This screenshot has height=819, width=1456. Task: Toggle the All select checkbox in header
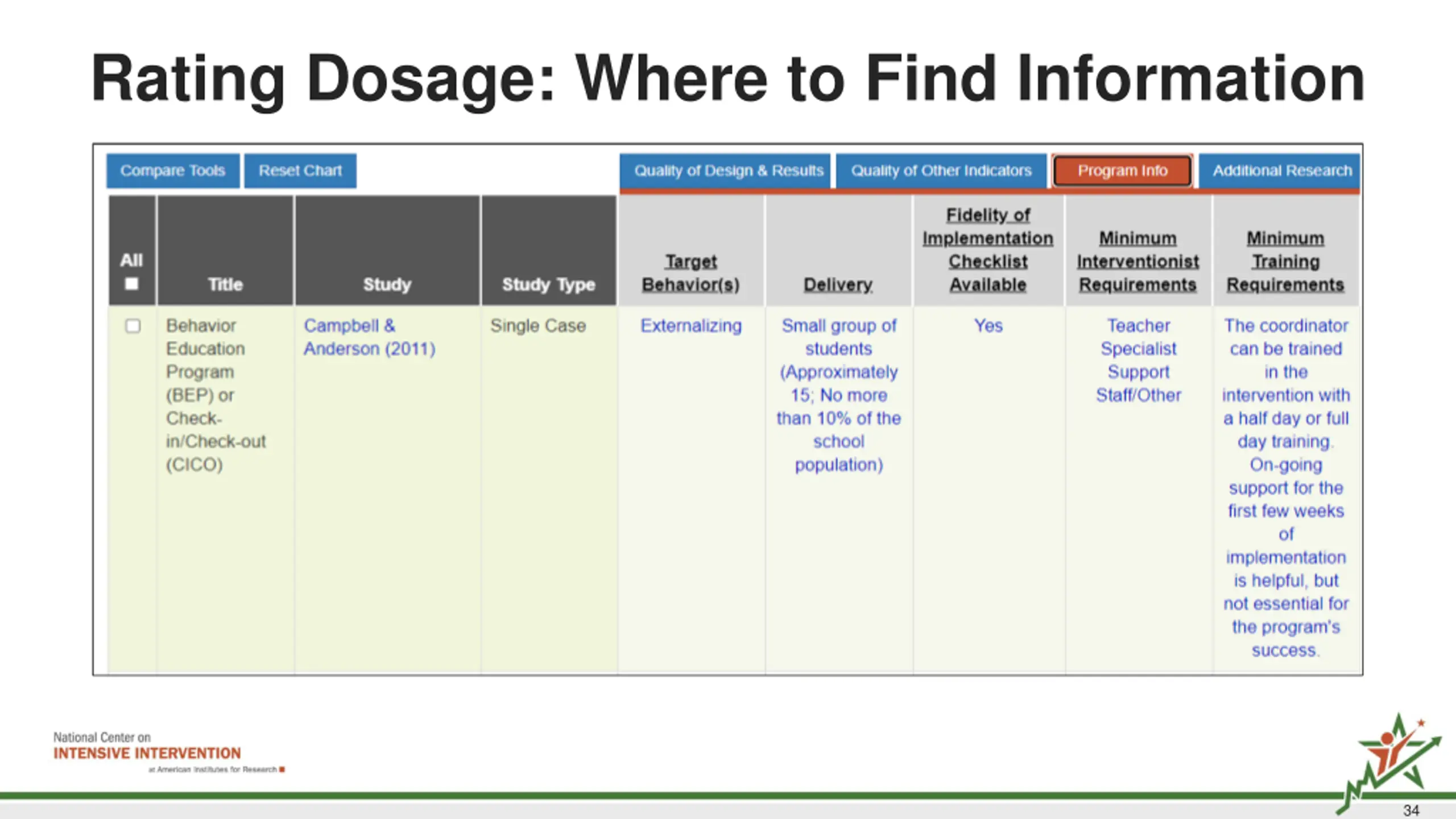[131, 284]
